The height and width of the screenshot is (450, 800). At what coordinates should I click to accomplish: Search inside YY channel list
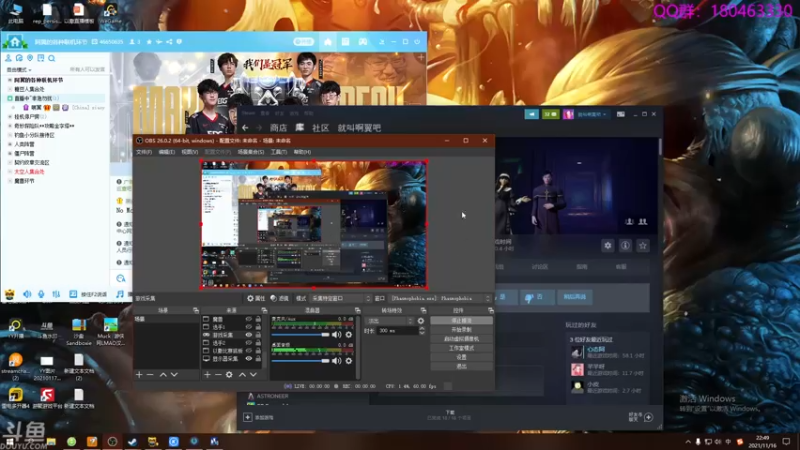(x=52, y=58)
